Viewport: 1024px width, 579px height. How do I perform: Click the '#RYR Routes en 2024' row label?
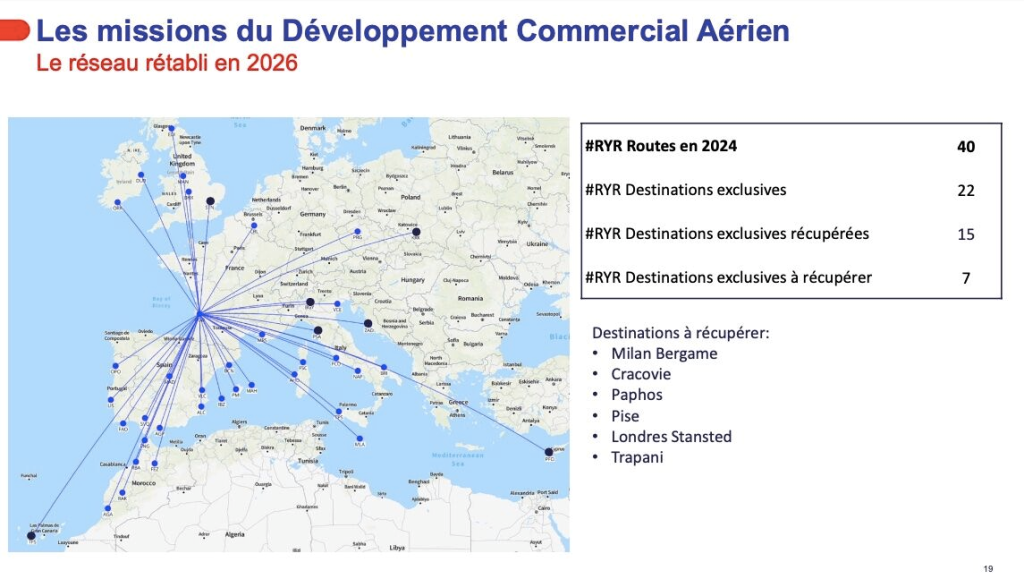(661, 146)
